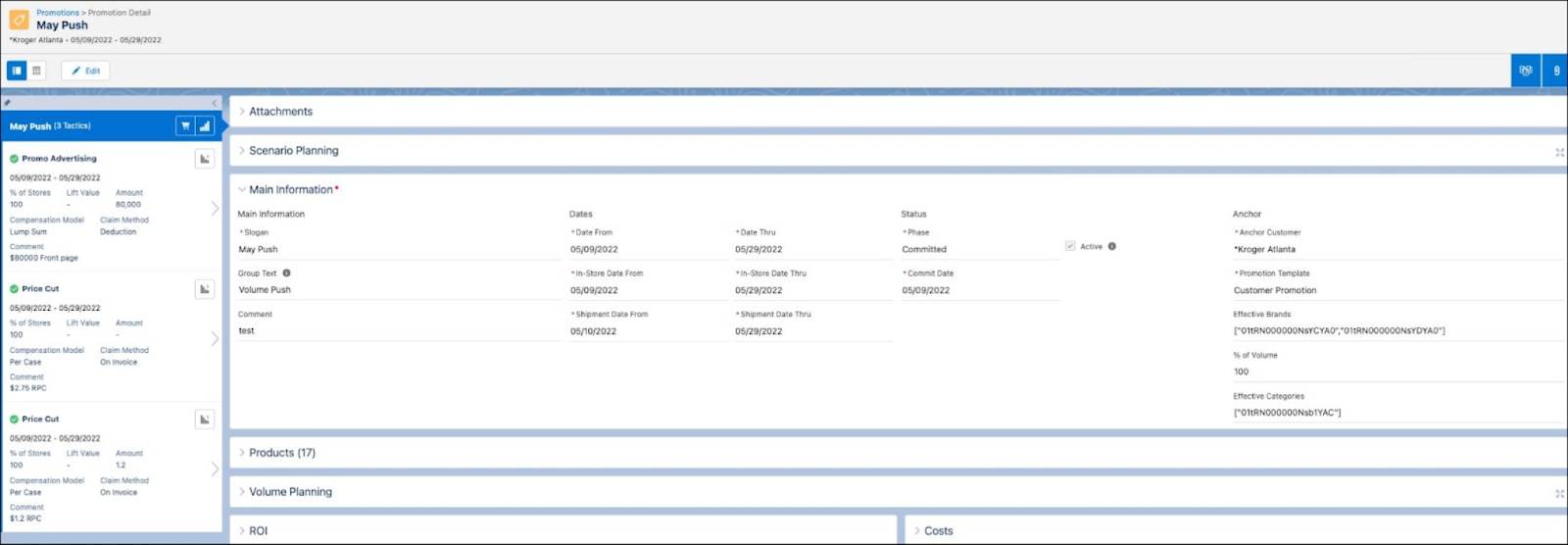Collapse the Main Information section
Screen dimensions: 1568x545
[x=242, y=189]
